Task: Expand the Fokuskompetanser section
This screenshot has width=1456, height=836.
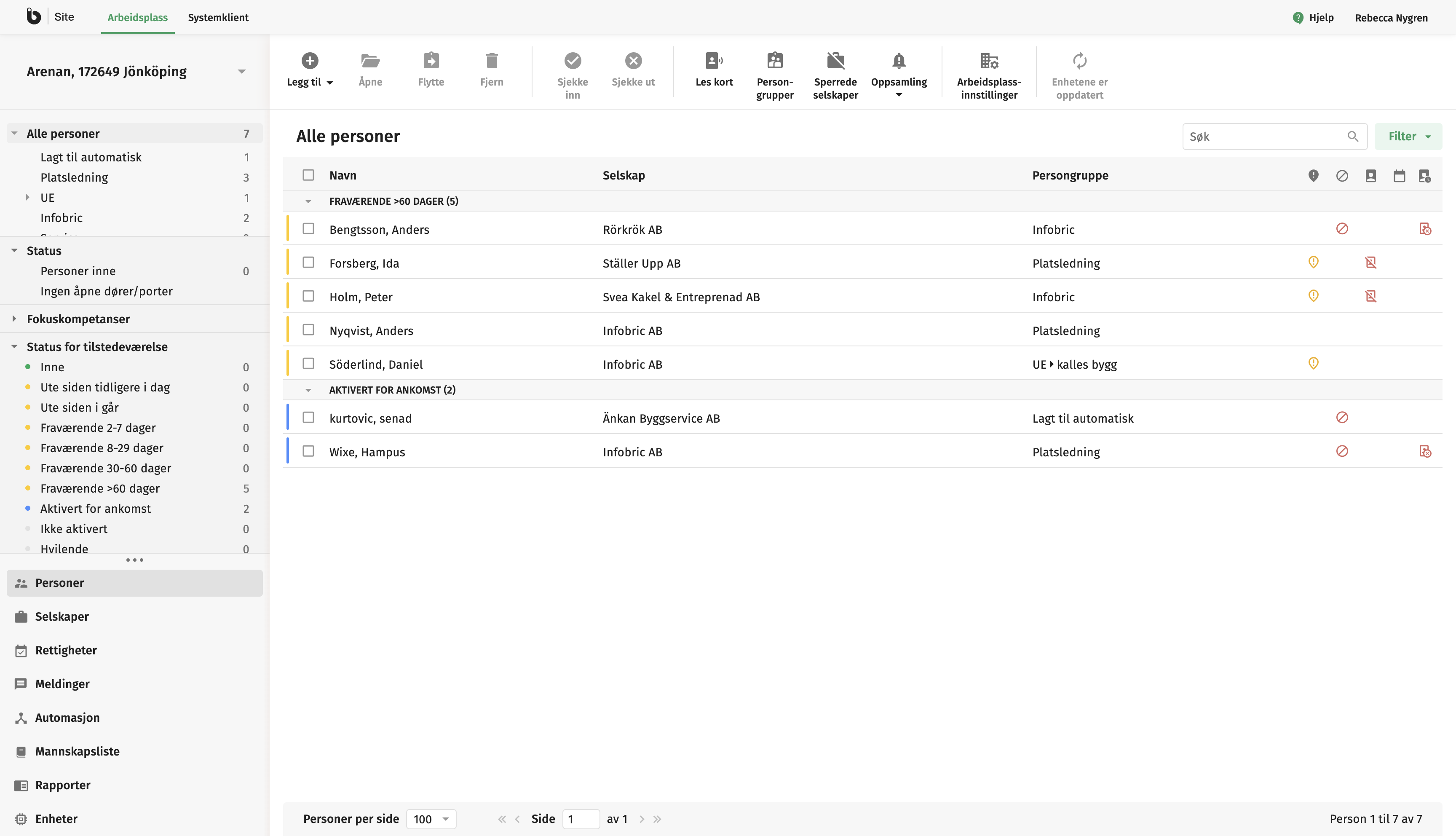Action: 14,319
